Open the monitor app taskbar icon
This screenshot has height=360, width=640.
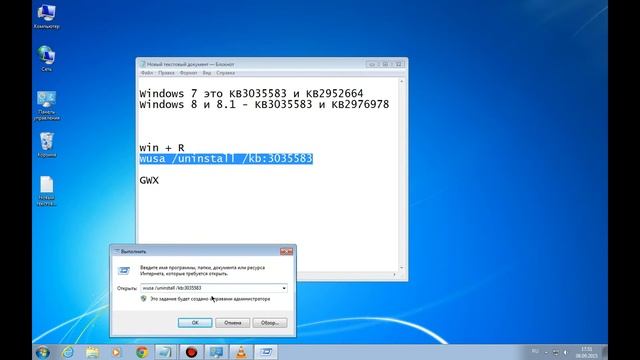pos(216,352)
